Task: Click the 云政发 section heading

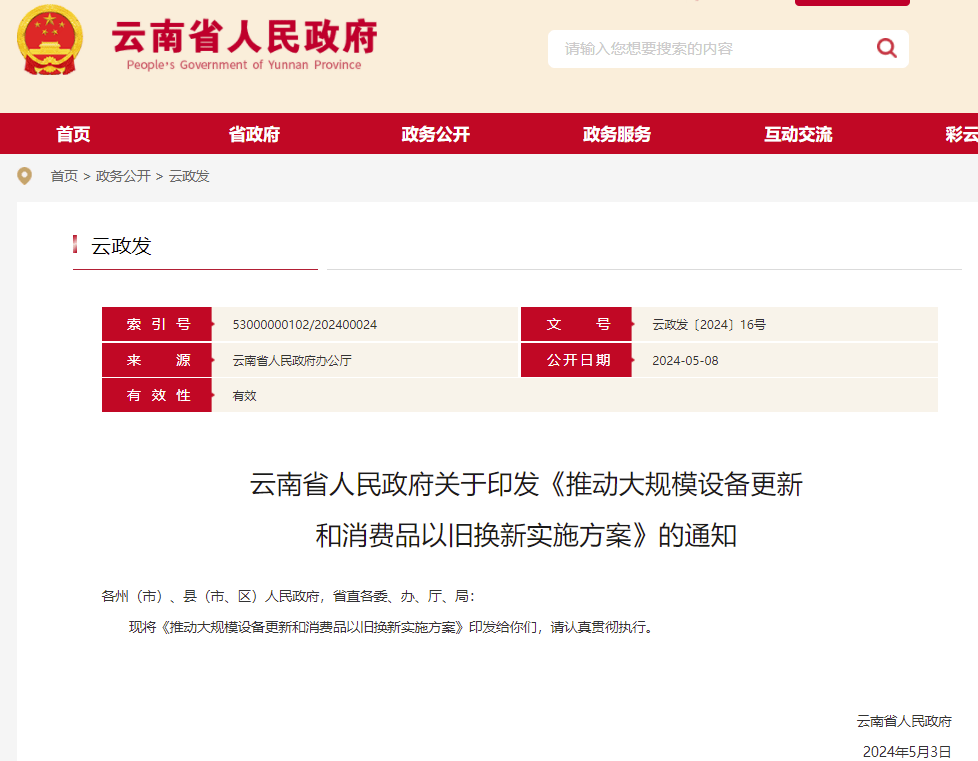Action: (122, 246)
